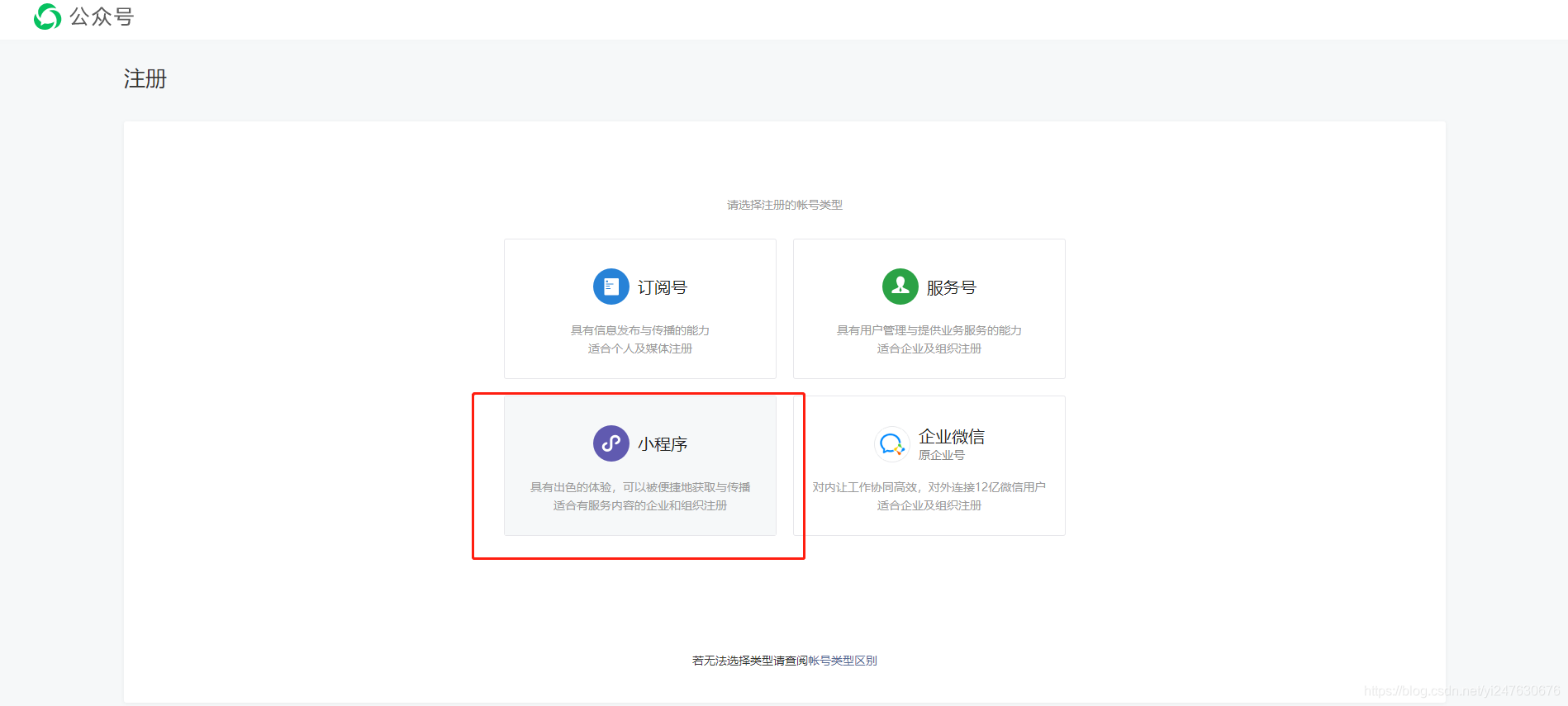Click 适合个人及媒体注册 description line
1568x706 pixels.
tap(640, 348)
